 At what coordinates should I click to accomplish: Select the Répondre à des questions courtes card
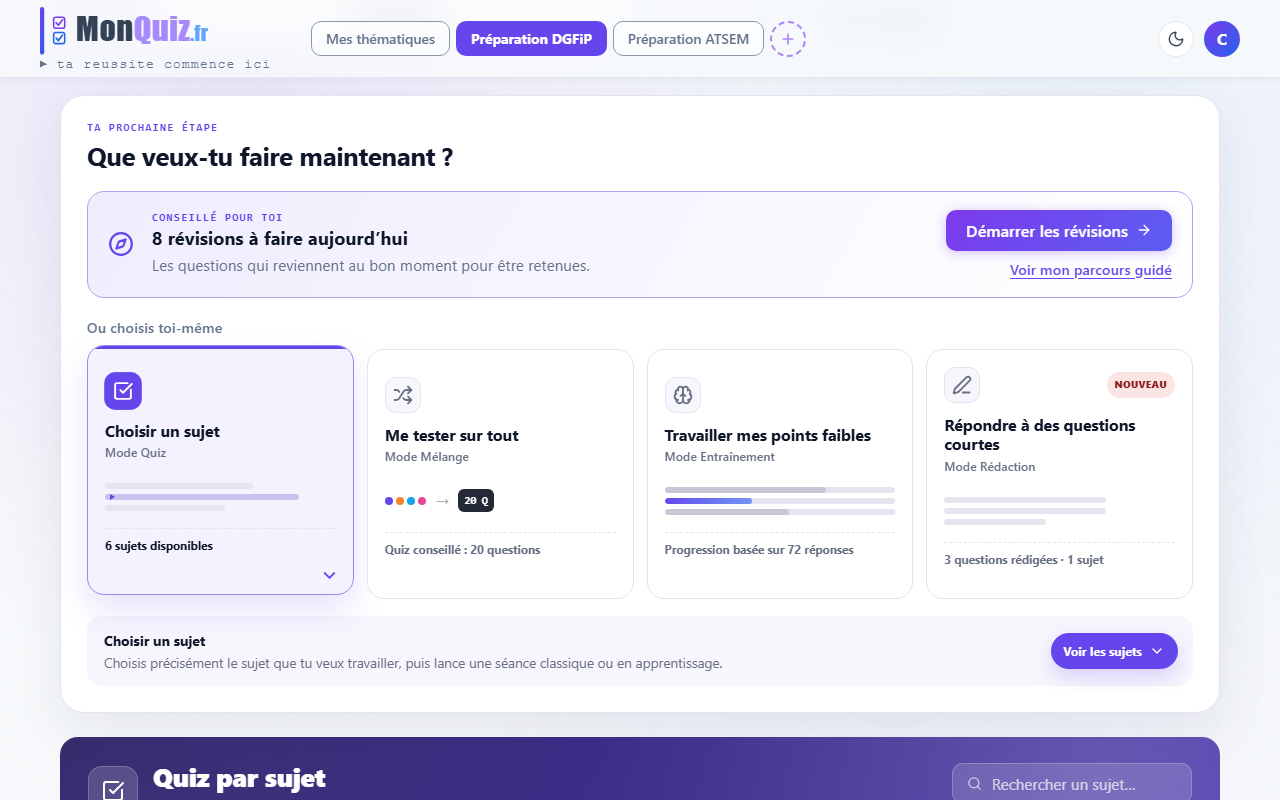[1059, 474]
